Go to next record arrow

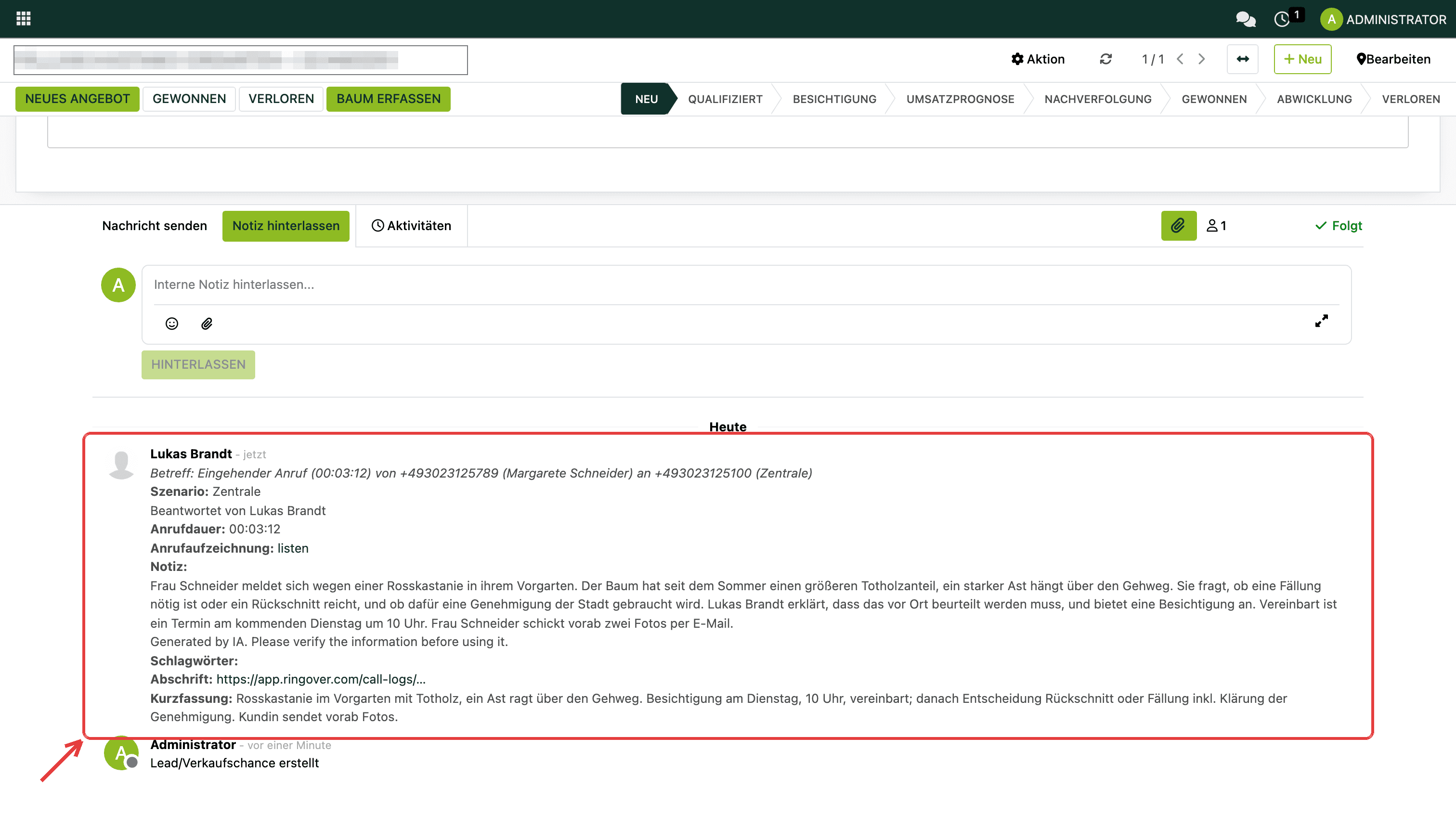1201,59
